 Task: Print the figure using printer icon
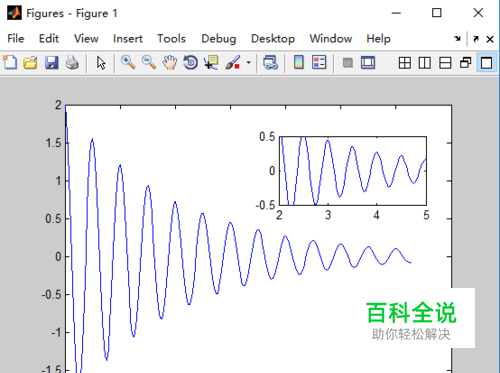(72, 63)
